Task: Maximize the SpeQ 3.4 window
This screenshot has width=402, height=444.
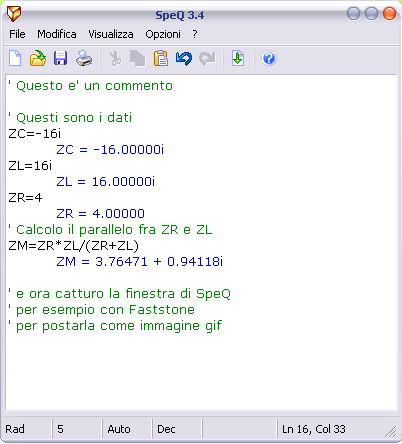Action: [x=371, y=14]
